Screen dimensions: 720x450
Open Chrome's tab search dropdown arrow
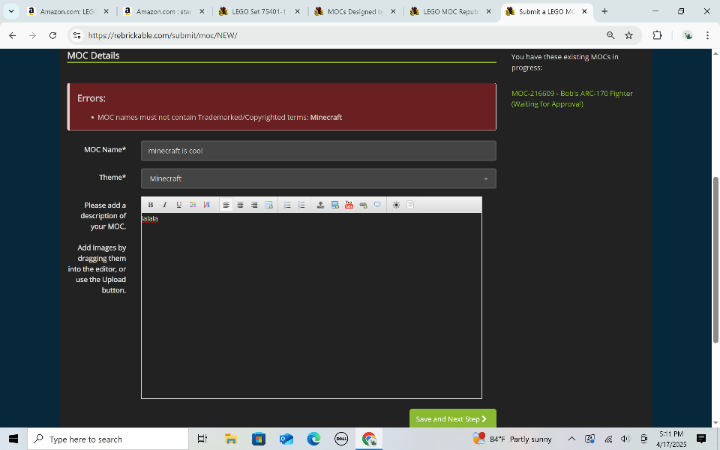pos(11,11)
